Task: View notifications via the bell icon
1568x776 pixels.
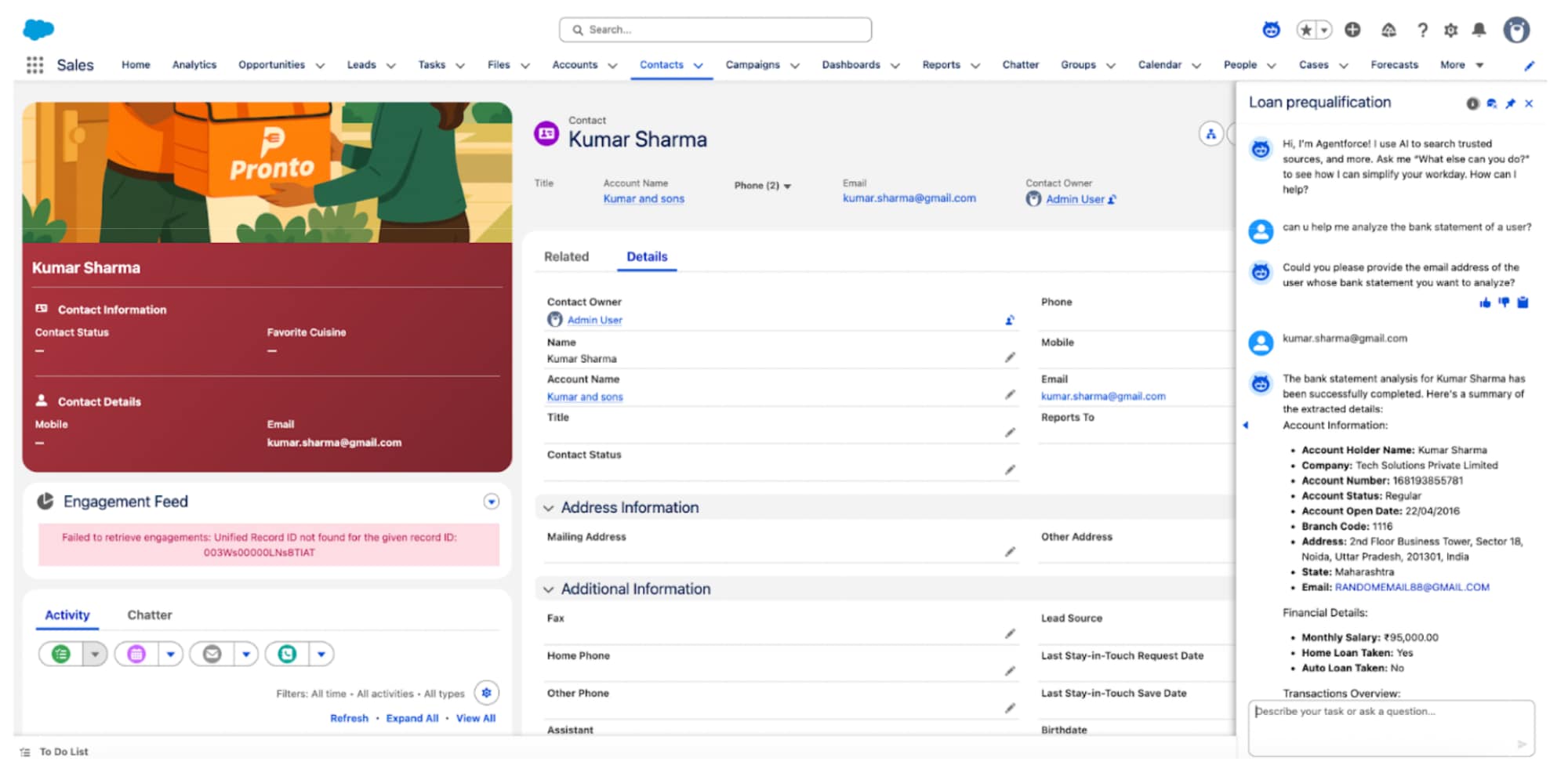Action: click(1480, 30)
